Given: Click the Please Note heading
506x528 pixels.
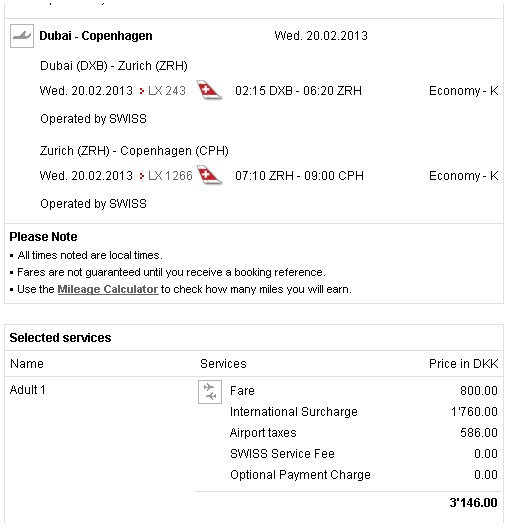Looking at the screenshot, I should tap(43, 237).
